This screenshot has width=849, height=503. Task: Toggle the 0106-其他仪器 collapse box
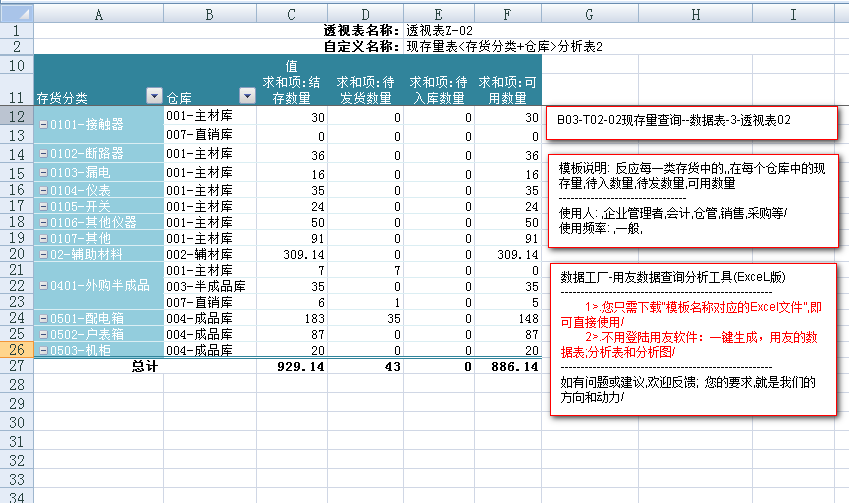[x=43, y=222]
